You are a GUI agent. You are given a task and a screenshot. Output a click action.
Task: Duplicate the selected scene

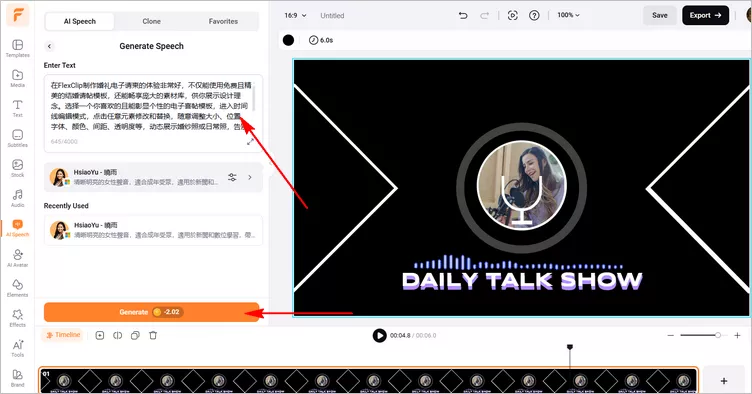click(x=135, y=336)
